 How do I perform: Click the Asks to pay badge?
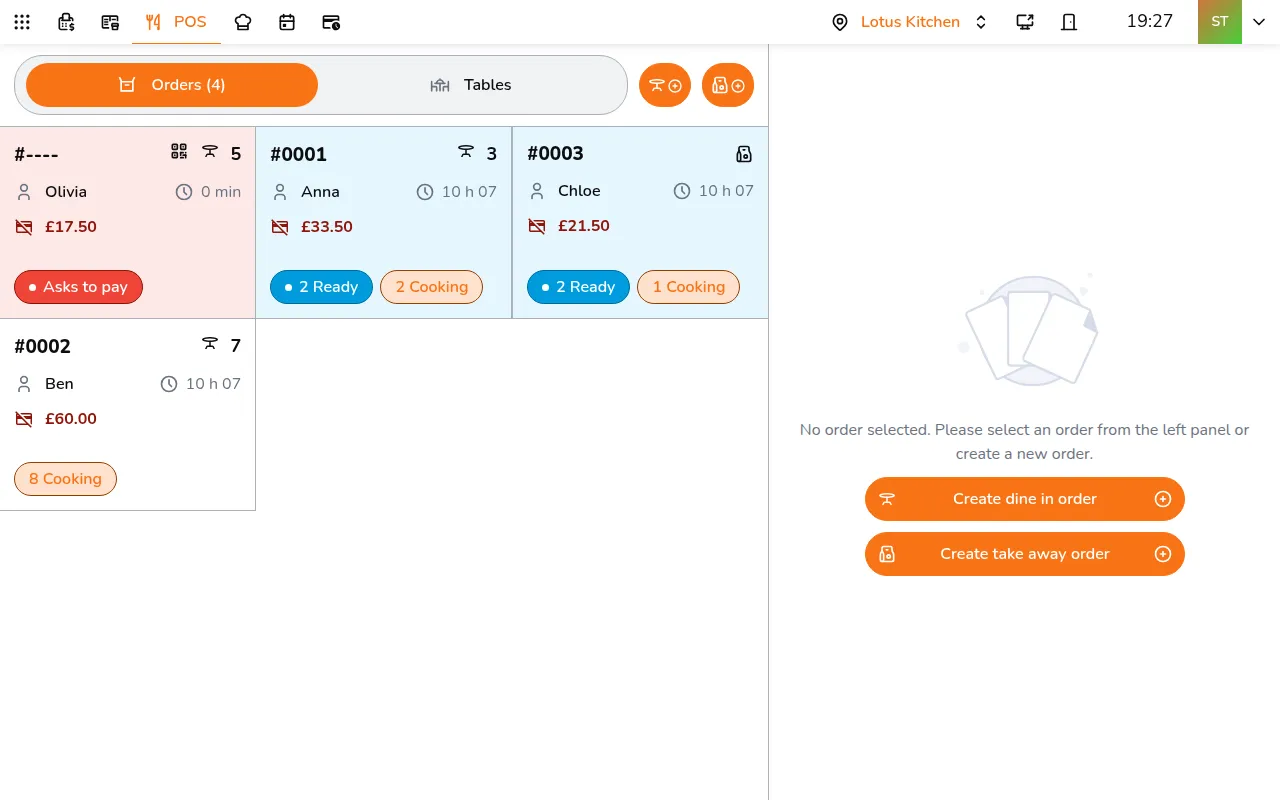click(x=78, y=287)
